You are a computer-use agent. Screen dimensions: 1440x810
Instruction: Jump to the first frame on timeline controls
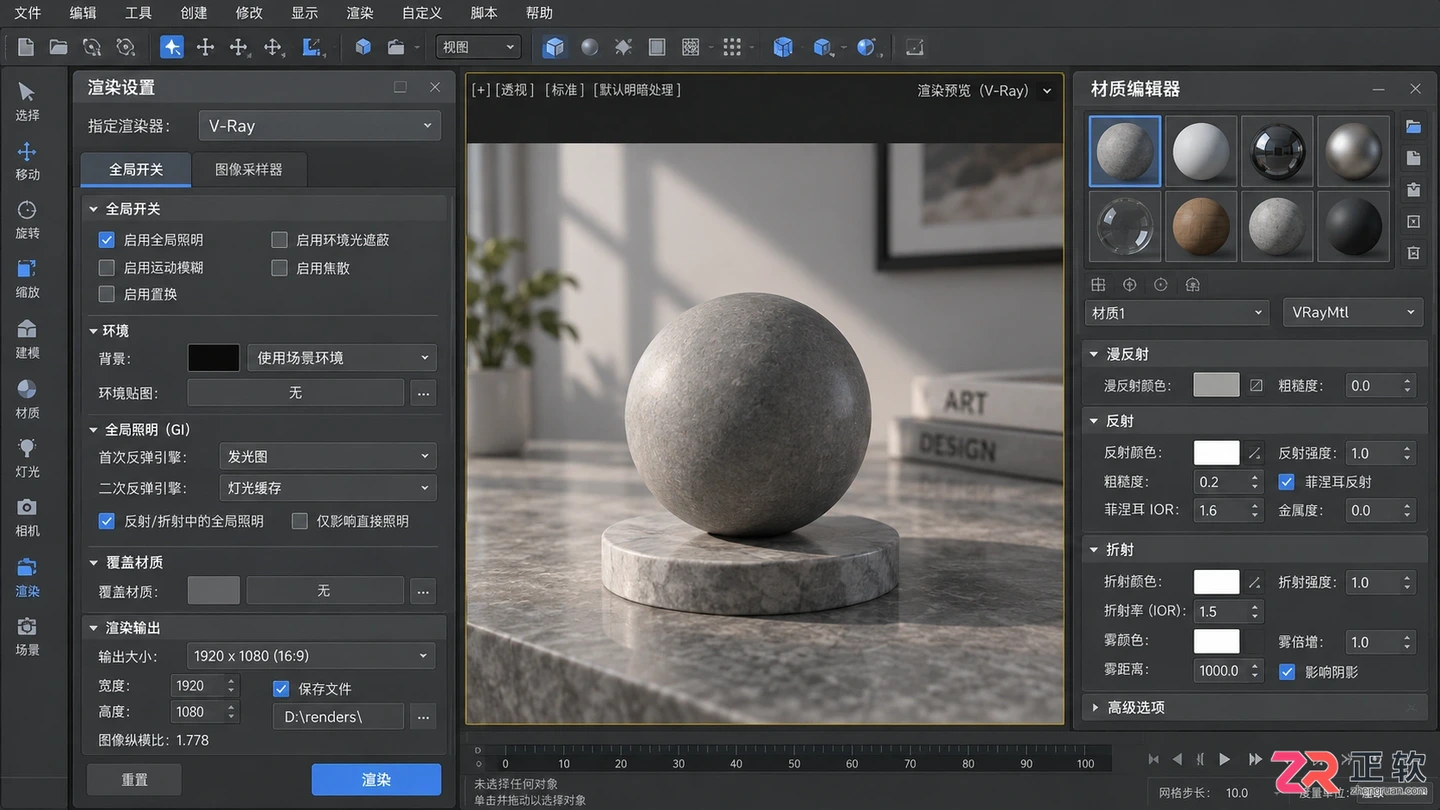(x=1153, y=760)
